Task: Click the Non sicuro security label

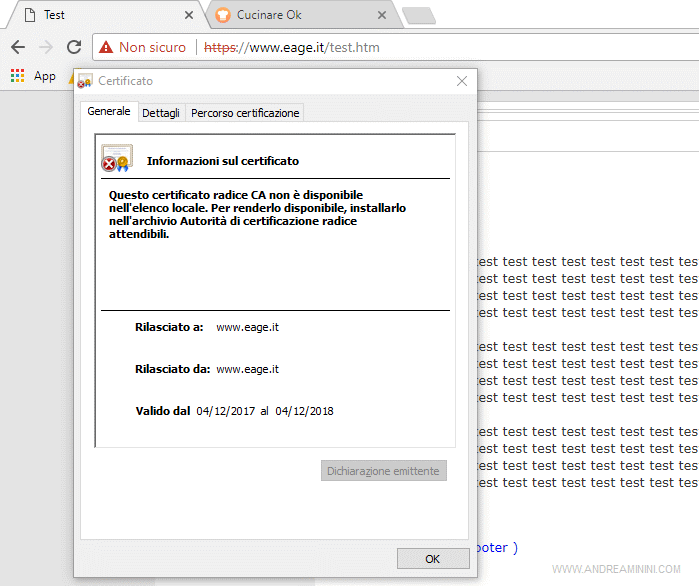Action: (x=152, y=47)
